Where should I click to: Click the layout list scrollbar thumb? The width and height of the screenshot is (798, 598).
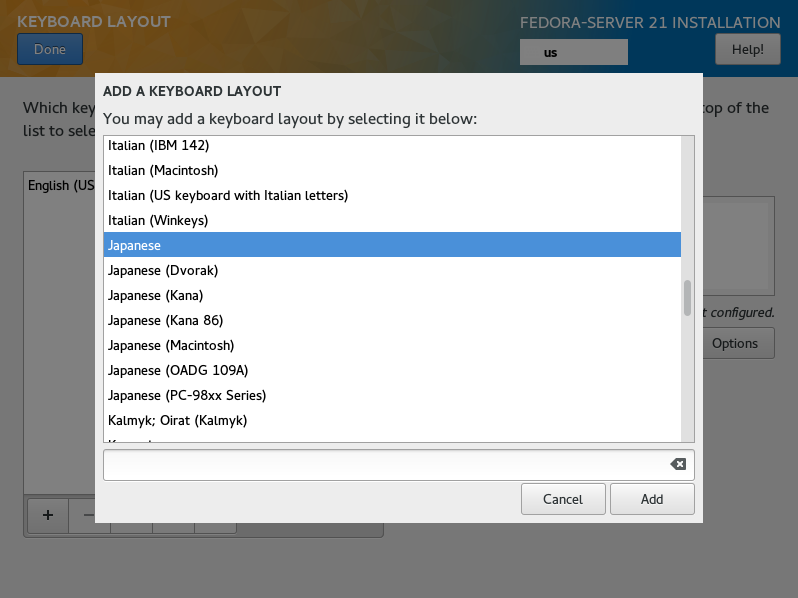(688, 298)
